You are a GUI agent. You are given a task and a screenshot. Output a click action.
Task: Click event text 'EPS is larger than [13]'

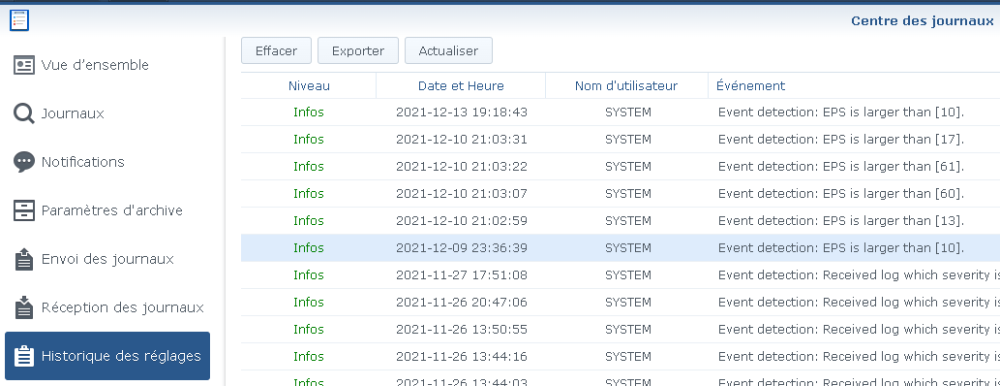click(x=893, y=221)
